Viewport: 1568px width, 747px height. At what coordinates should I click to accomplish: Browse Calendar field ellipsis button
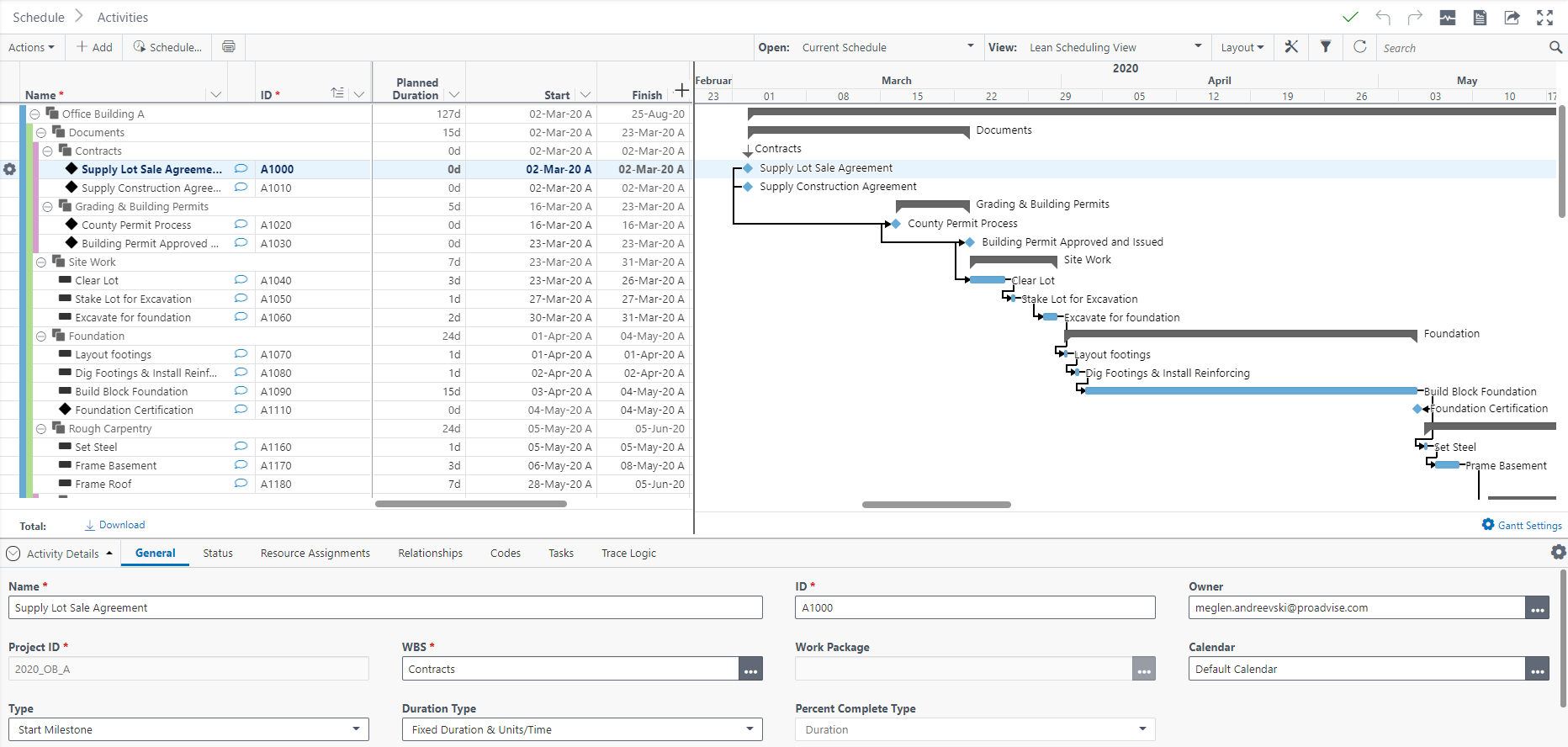coord(1538,669)
